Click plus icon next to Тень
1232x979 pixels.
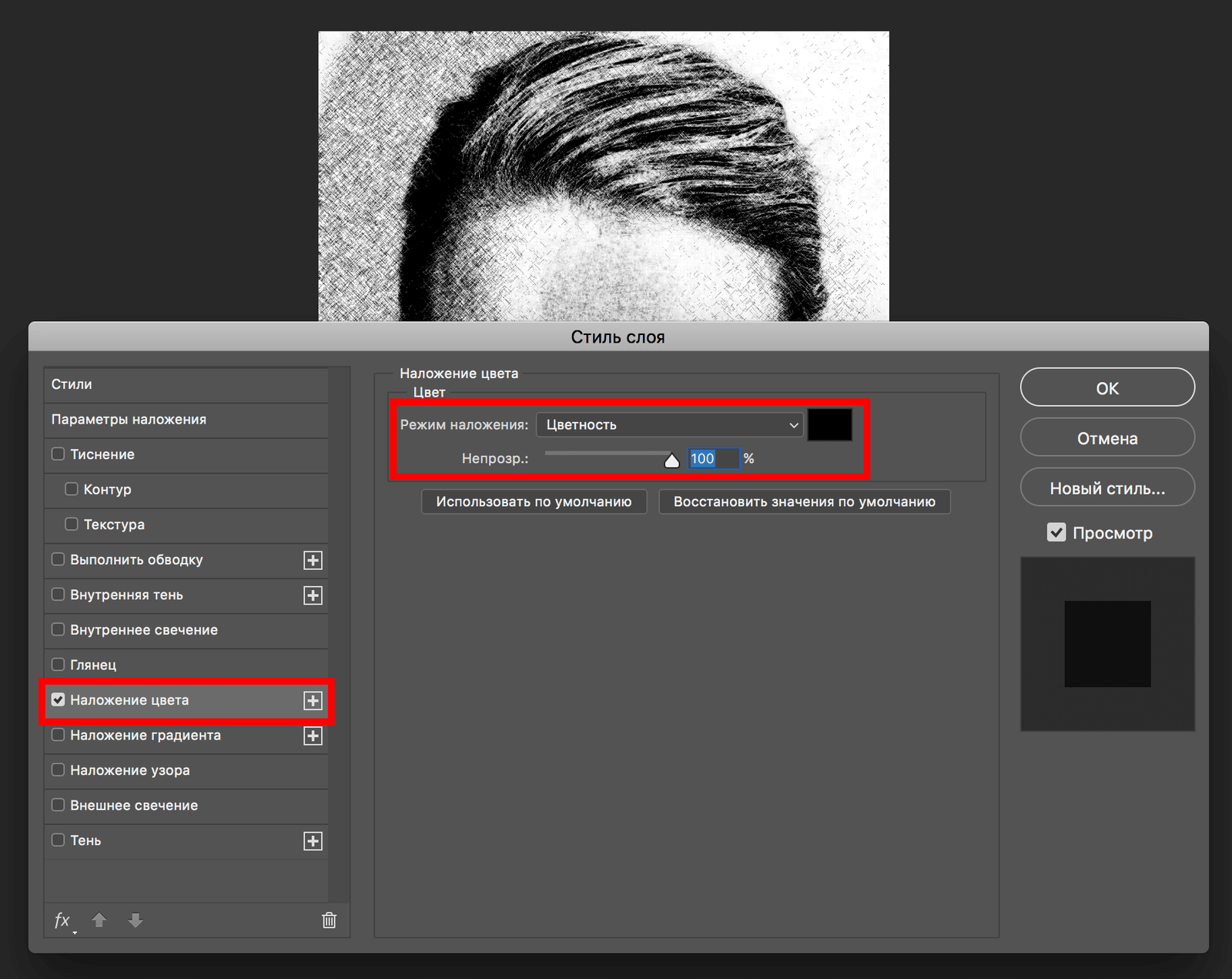[x=313, y=841]
